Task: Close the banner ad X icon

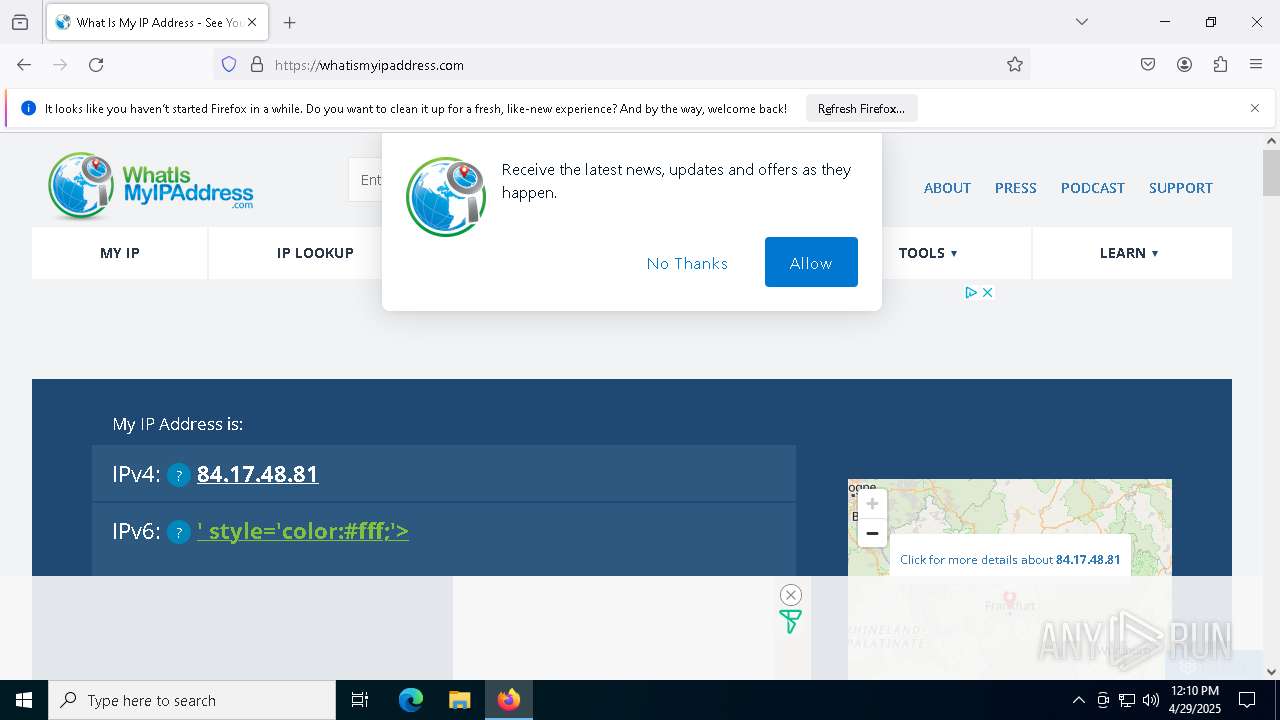Action: click(987, 292)
